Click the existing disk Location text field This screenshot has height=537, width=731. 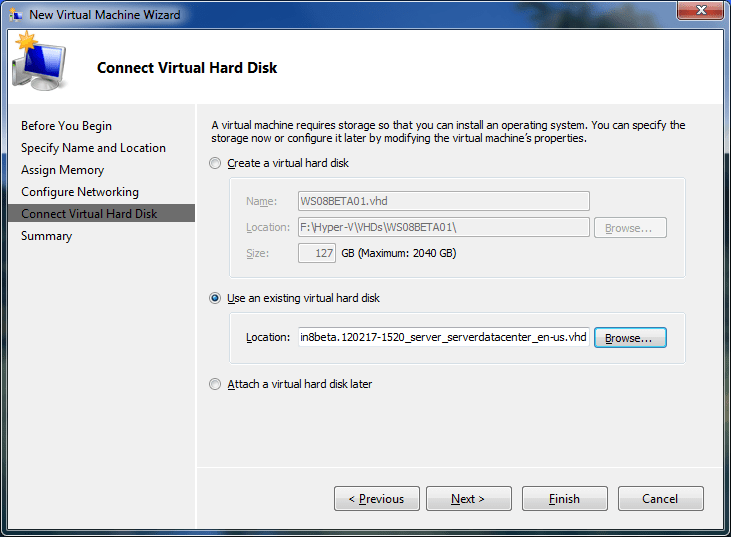coord(443,338)
